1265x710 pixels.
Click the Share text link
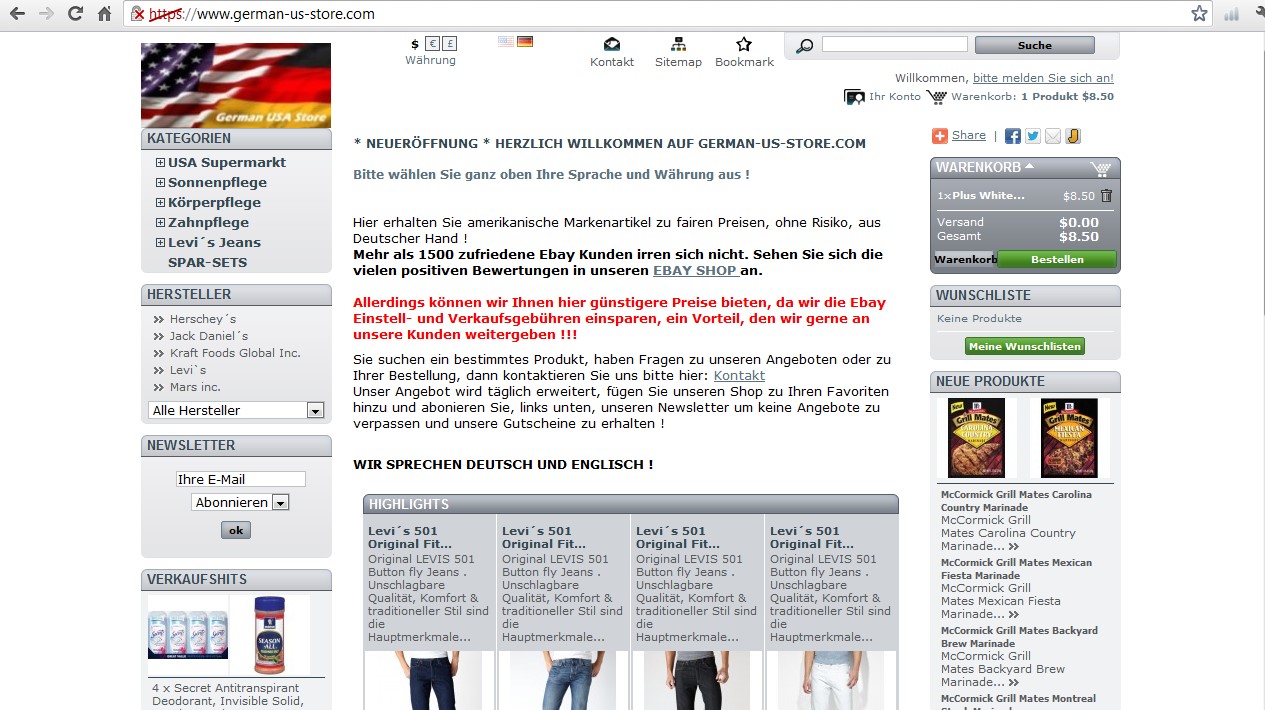tap(969, 135)
